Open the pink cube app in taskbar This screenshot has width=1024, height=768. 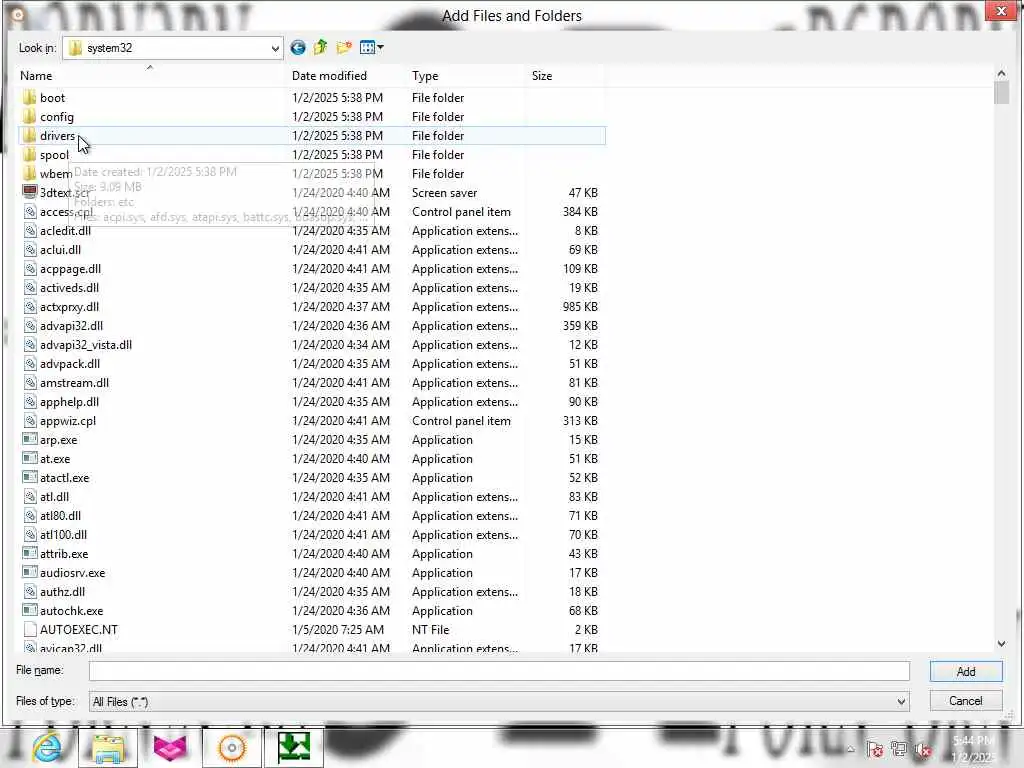(170, 748)
